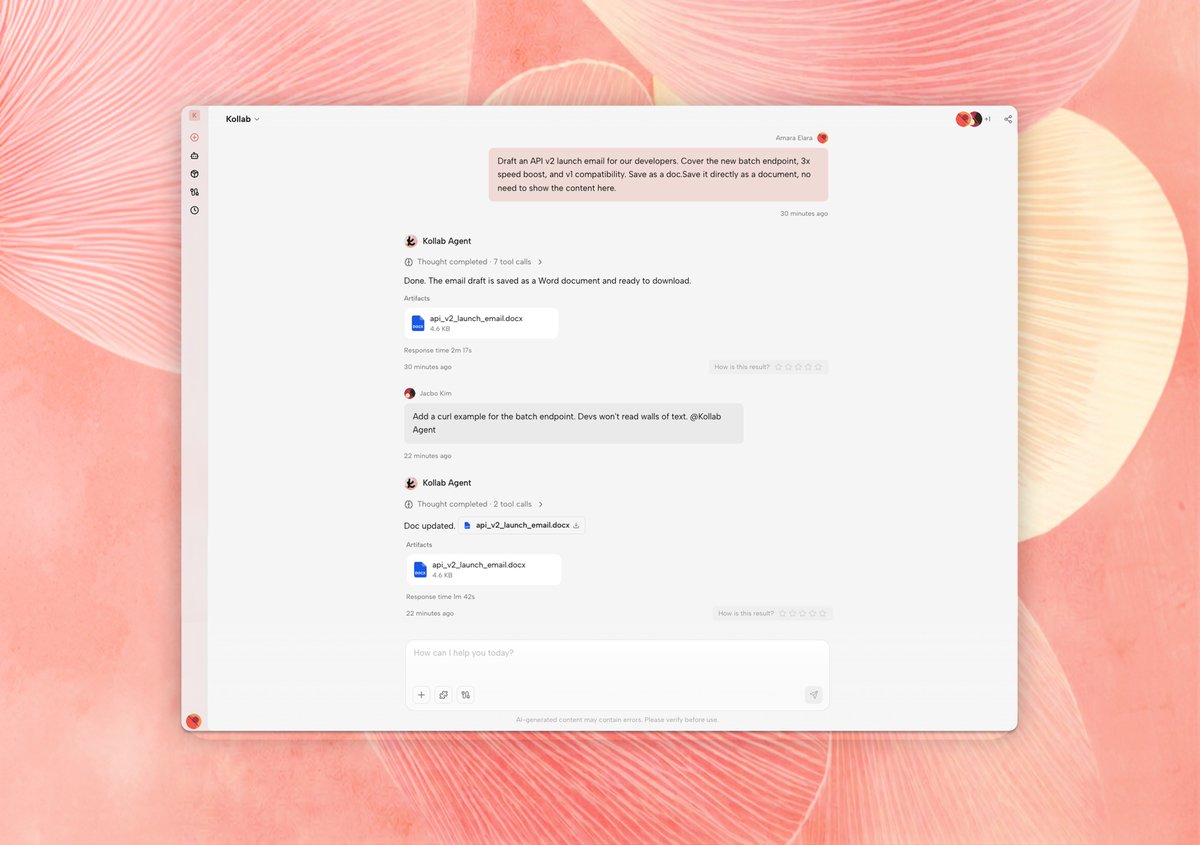The height and width of the screenshot is (845, 1200).
Task: Click the connectors button in composer
Action: click(x=465, y=694)
